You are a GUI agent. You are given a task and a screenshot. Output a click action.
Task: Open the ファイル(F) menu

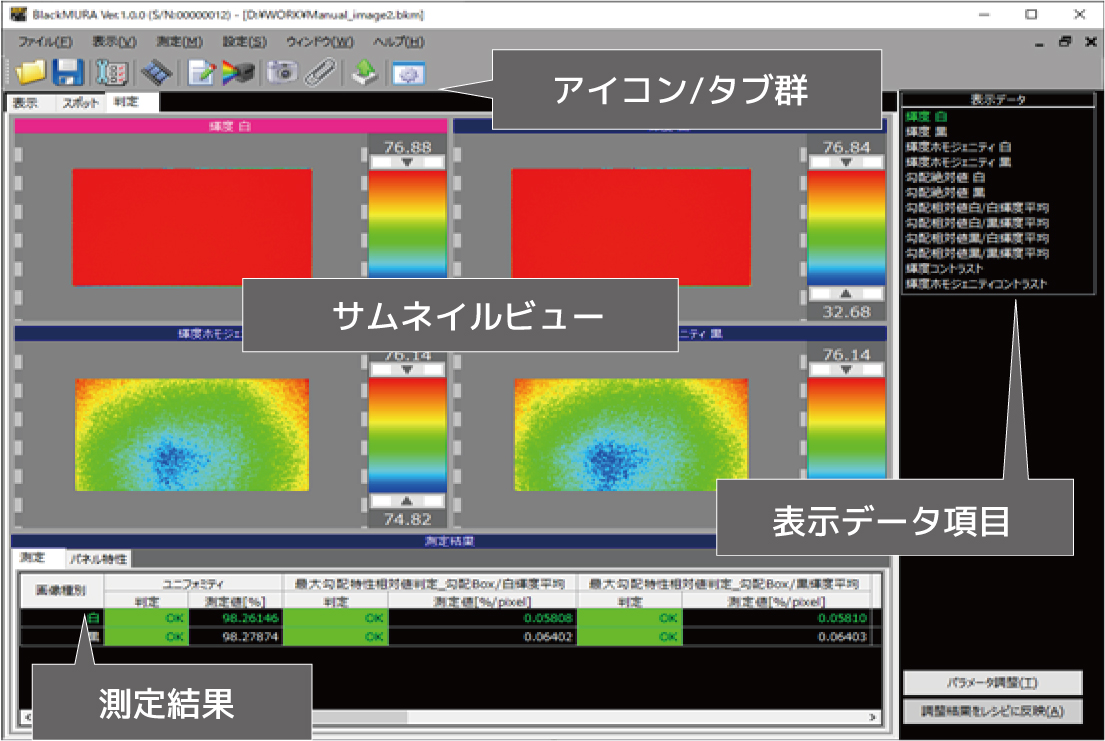pyautogui.click(x=45, y=42)
